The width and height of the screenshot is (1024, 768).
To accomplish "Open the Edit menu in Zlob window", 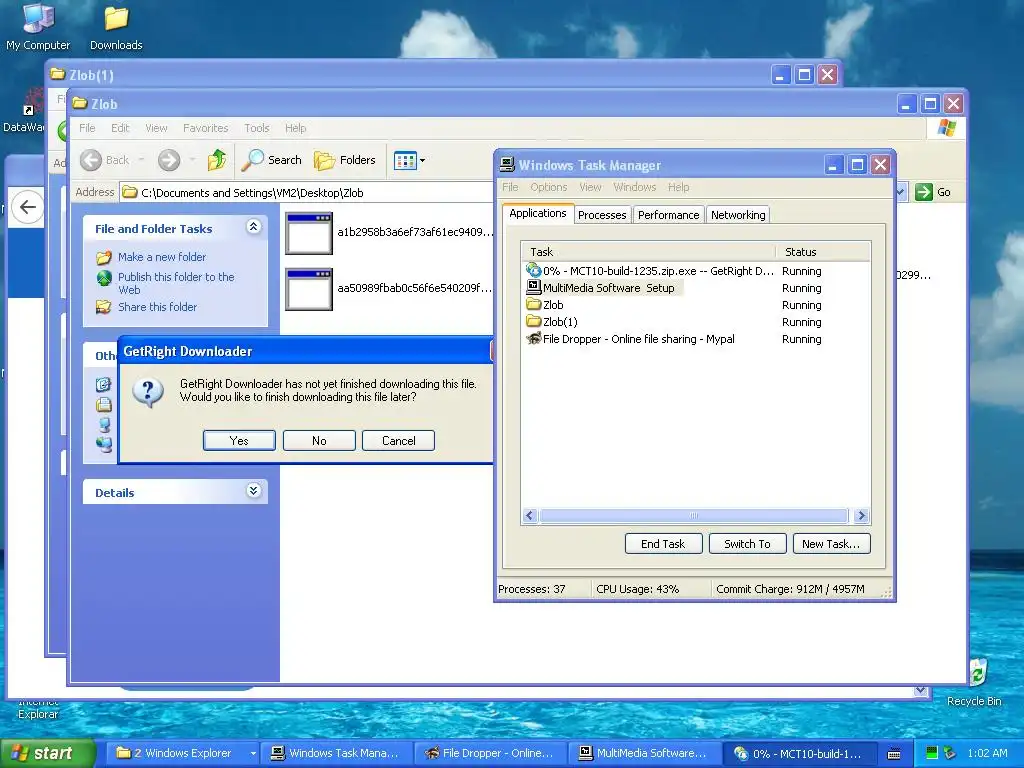I will pos(120,128).
